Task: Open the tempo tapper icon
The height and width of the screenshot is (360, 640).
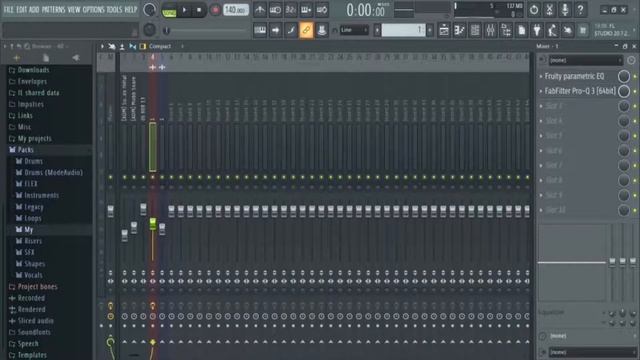Action: point(552,30)
